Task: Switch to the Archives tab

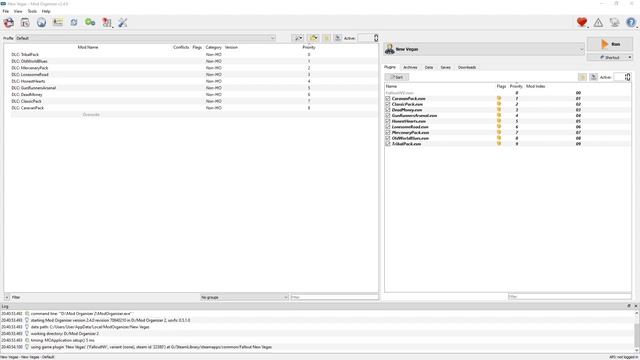Action: point(410,67)
